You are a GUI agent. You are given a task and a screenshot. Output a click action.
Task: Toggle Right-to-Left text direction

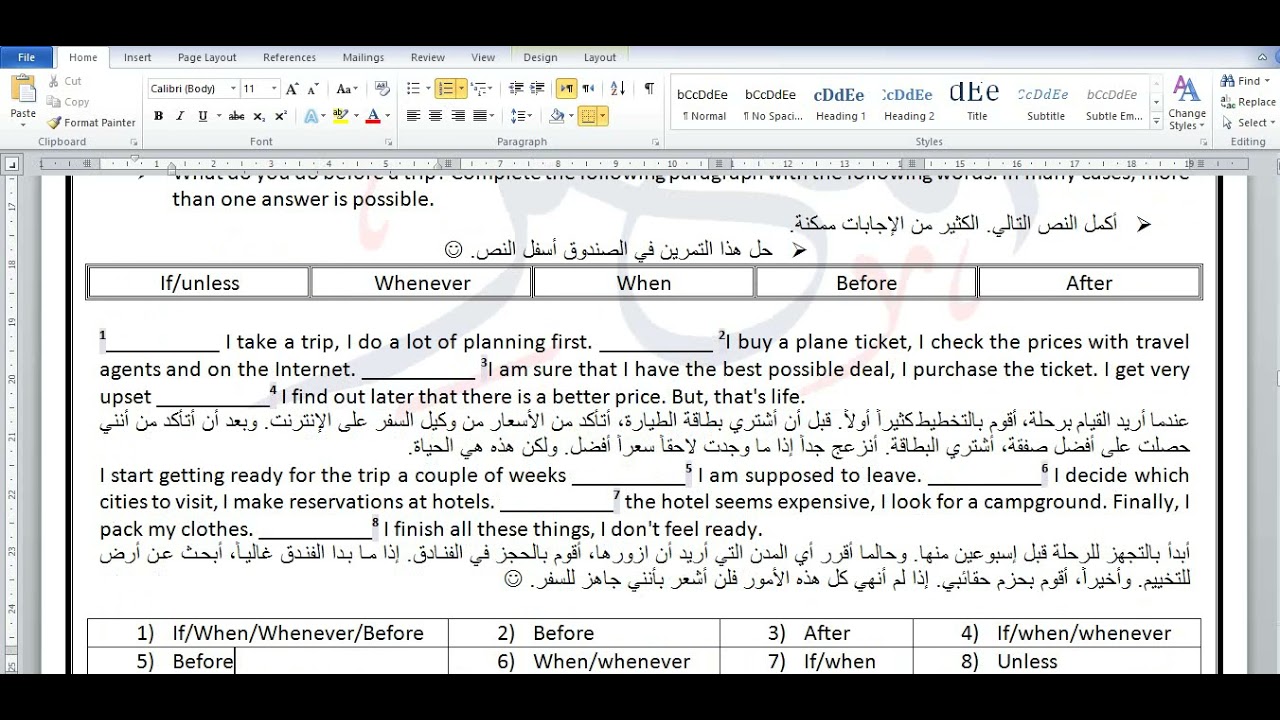588,89
